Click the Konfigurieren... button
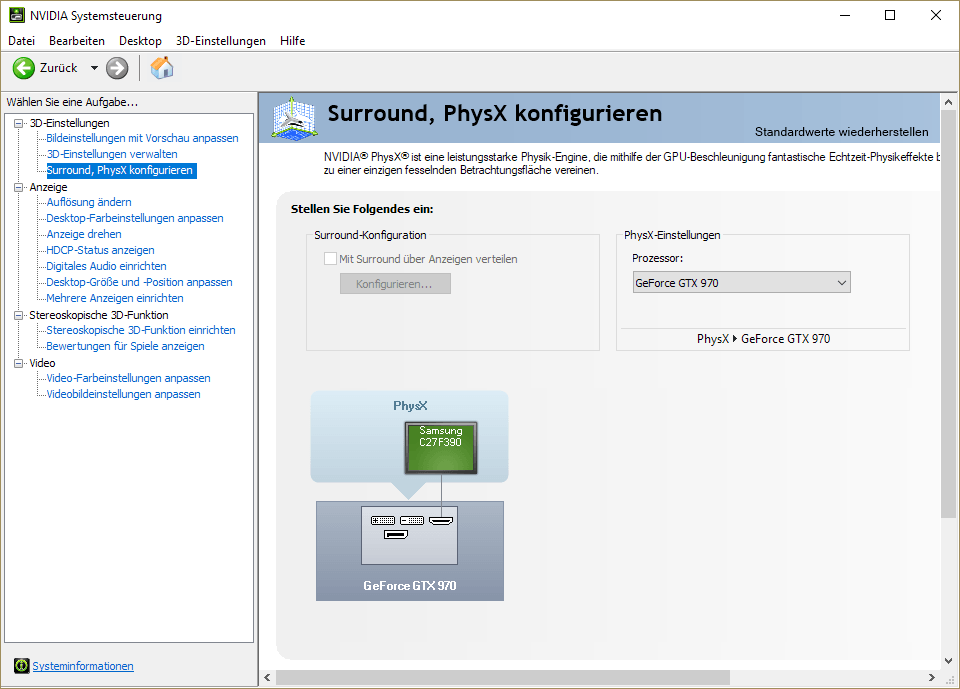Screen dimensions: 960x689 (396, 284)
